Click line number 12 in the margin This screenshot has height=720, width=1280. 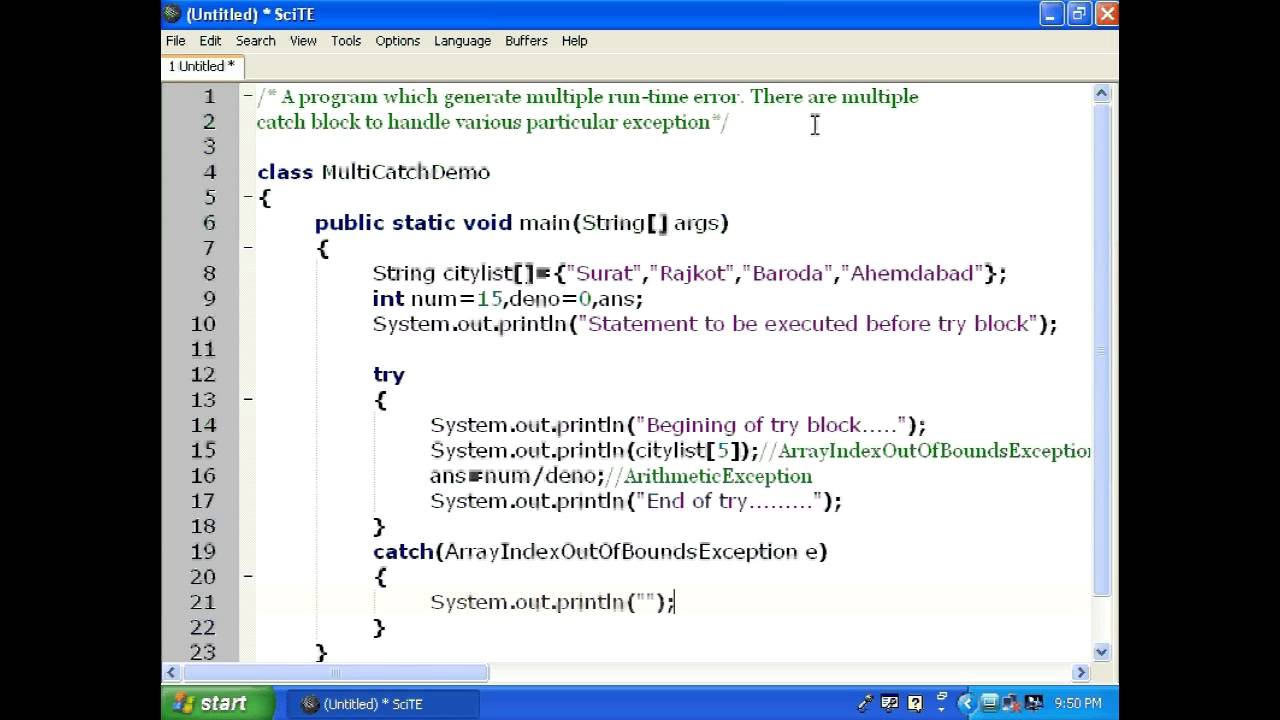point(203,374)
